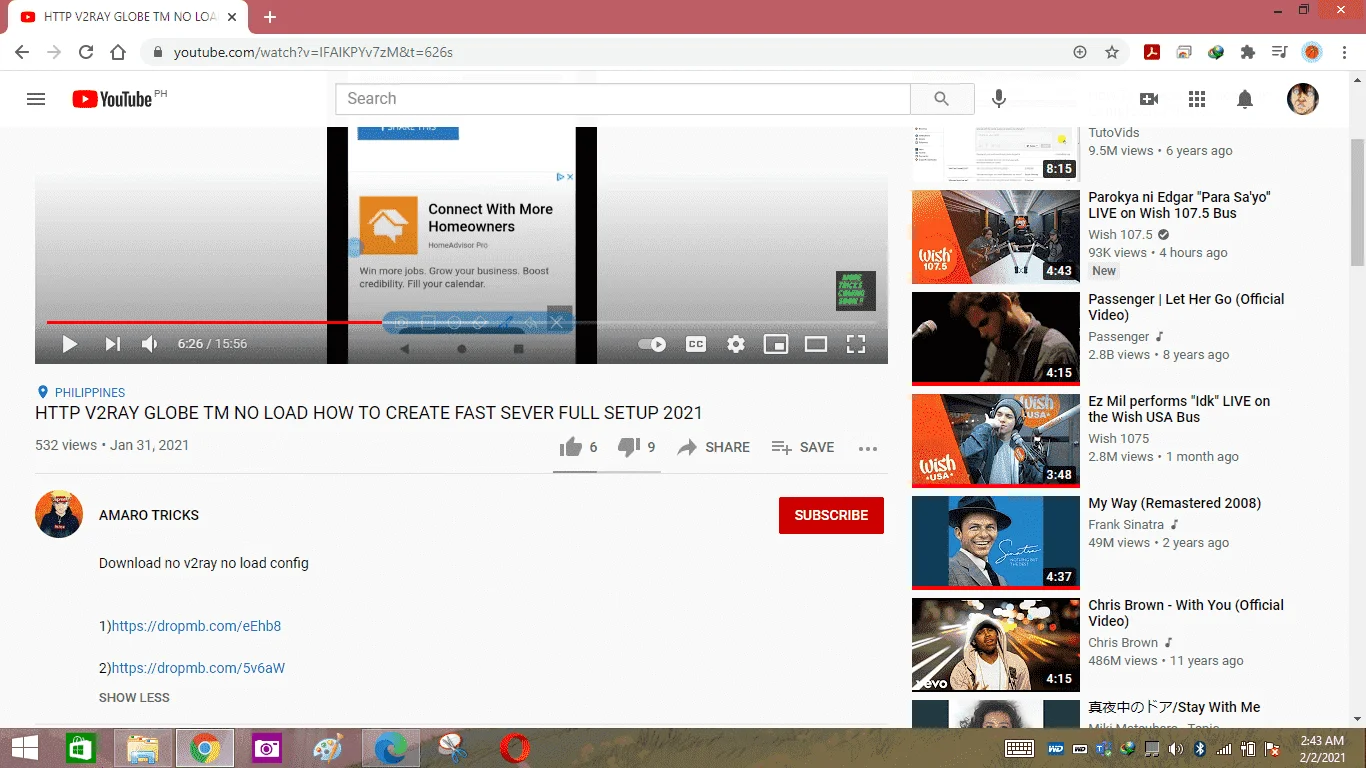The image size is (1366, 768).
Task: Open the Chrome three-dot menu
Action: click(x=1344, y=52)
